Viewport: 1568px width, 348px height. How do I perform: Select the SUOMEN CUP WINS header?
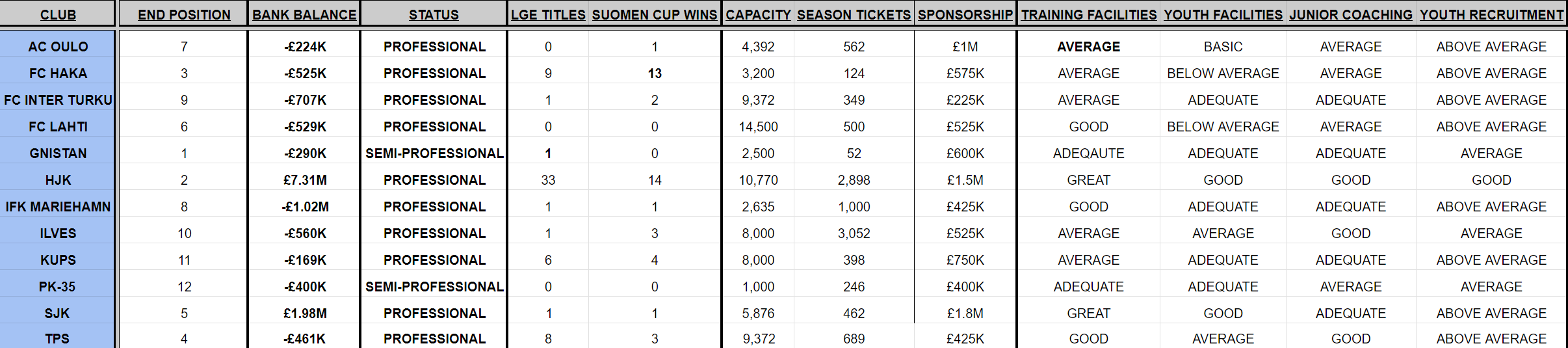click(654, 14)
